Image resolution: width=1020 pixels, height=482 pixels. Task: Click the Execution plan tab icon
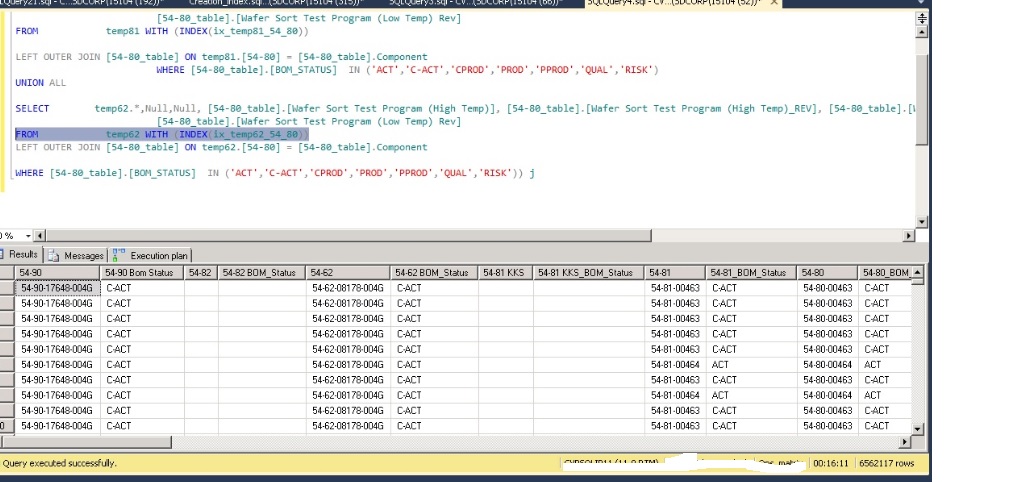click(x=118, y=255)
